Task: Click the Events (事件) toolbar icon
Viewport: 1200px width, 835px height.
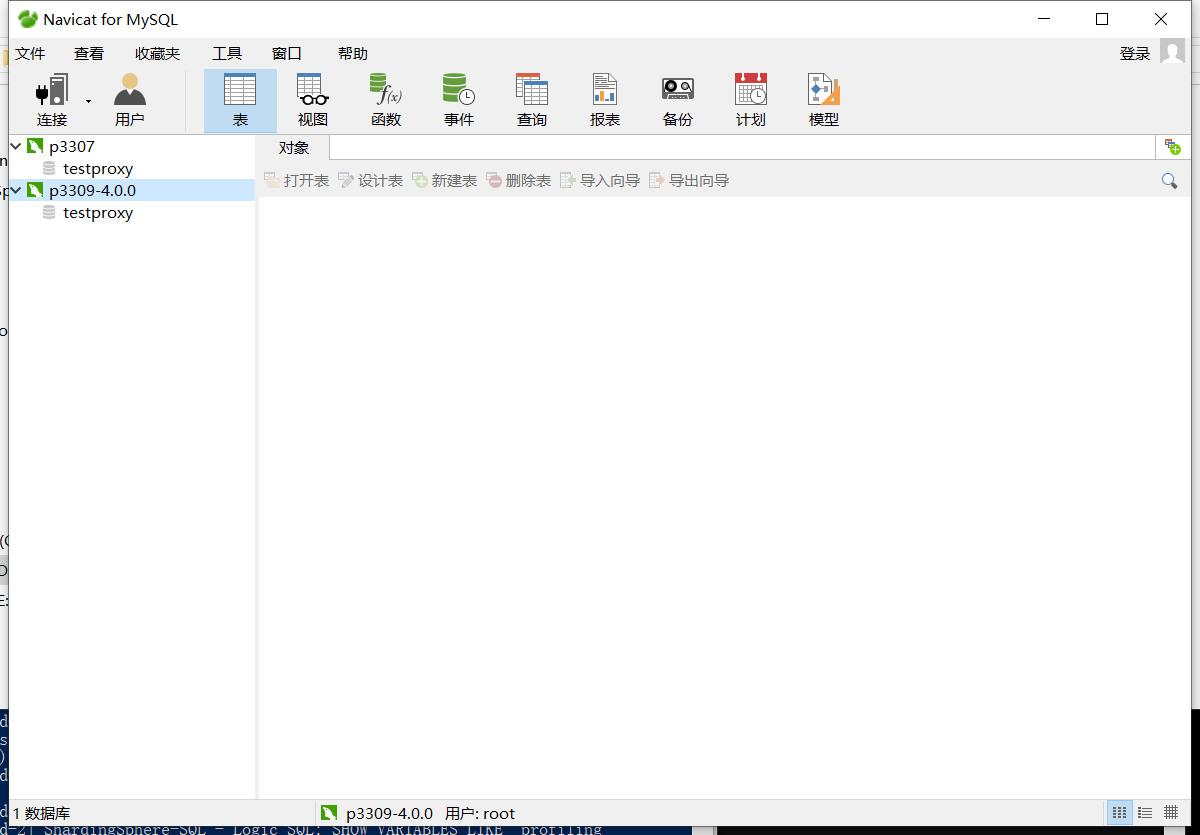Action: pos(458,98)
